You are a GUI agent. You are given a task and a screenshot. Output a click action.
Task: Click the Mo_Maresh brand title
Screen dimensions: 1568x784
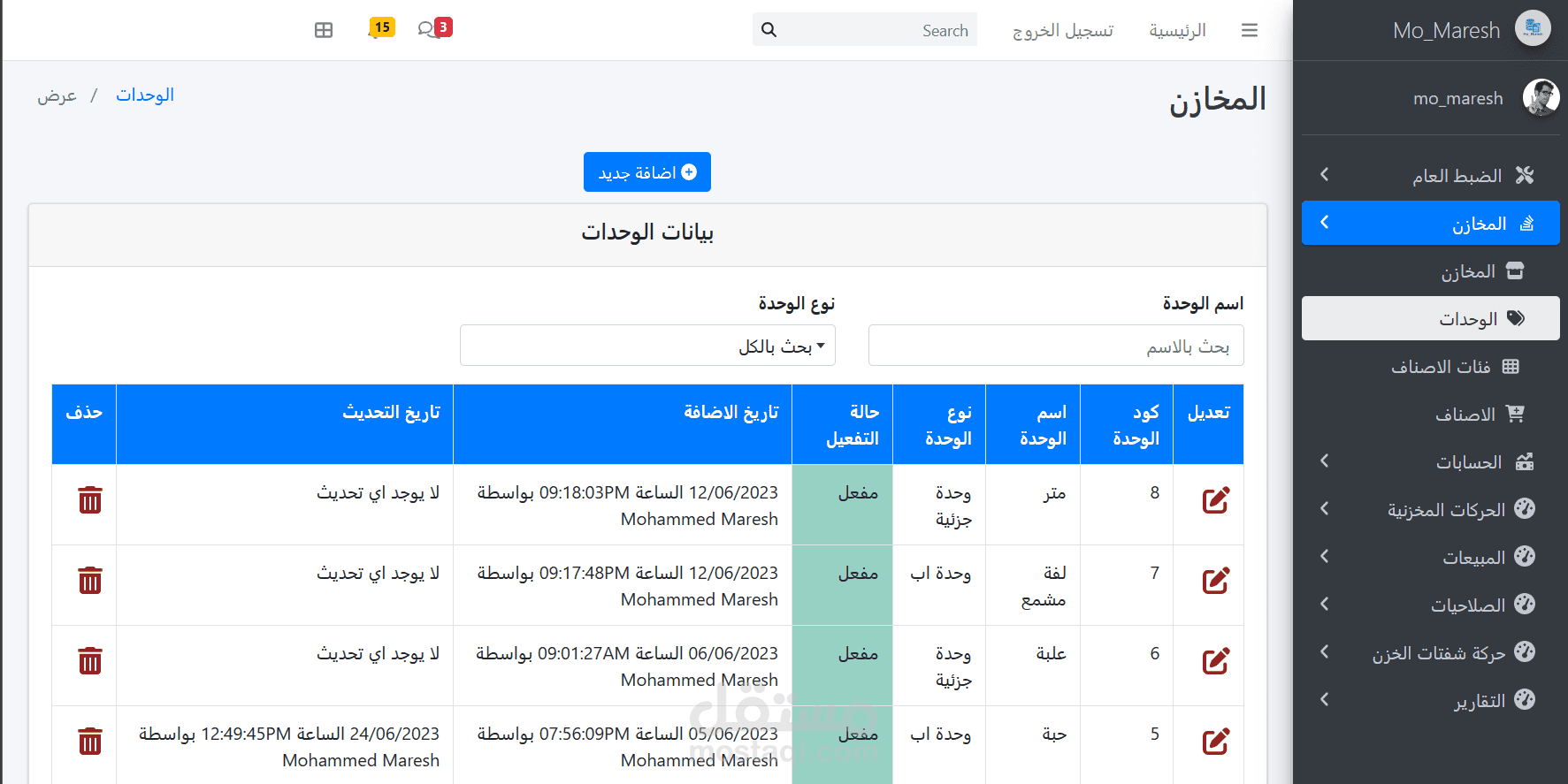[x=1447, y=30]
